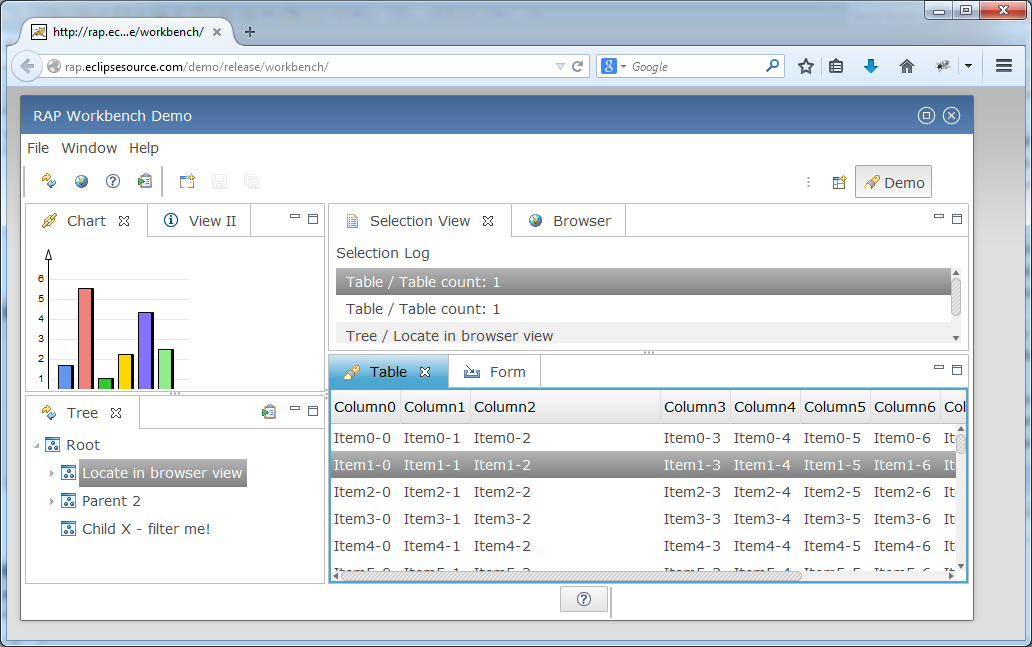
Task: Maximize the Tree view panel
Action: (x=313, y=411)
